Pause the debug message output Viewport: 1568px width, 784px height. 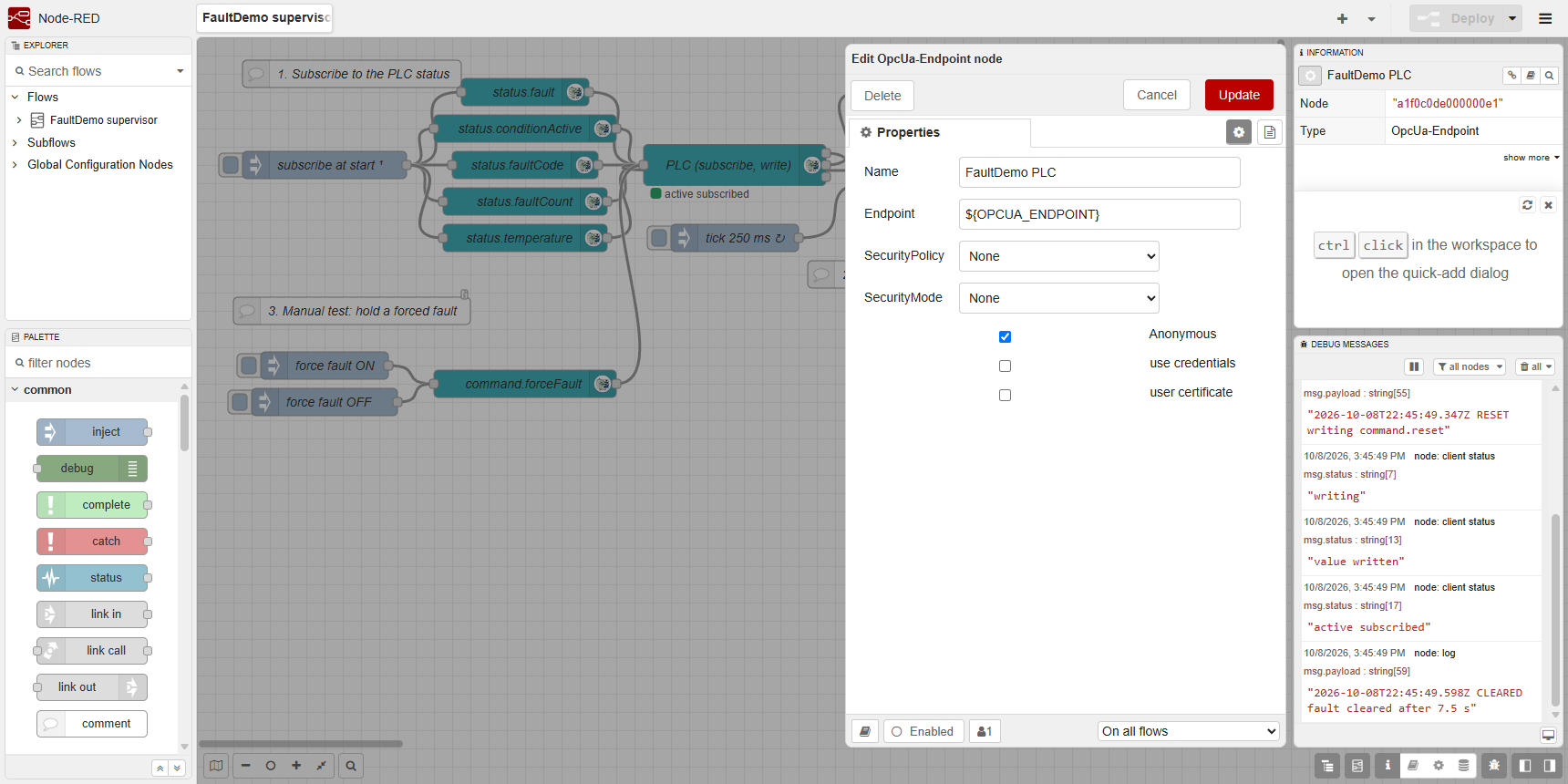[1414, 366]
